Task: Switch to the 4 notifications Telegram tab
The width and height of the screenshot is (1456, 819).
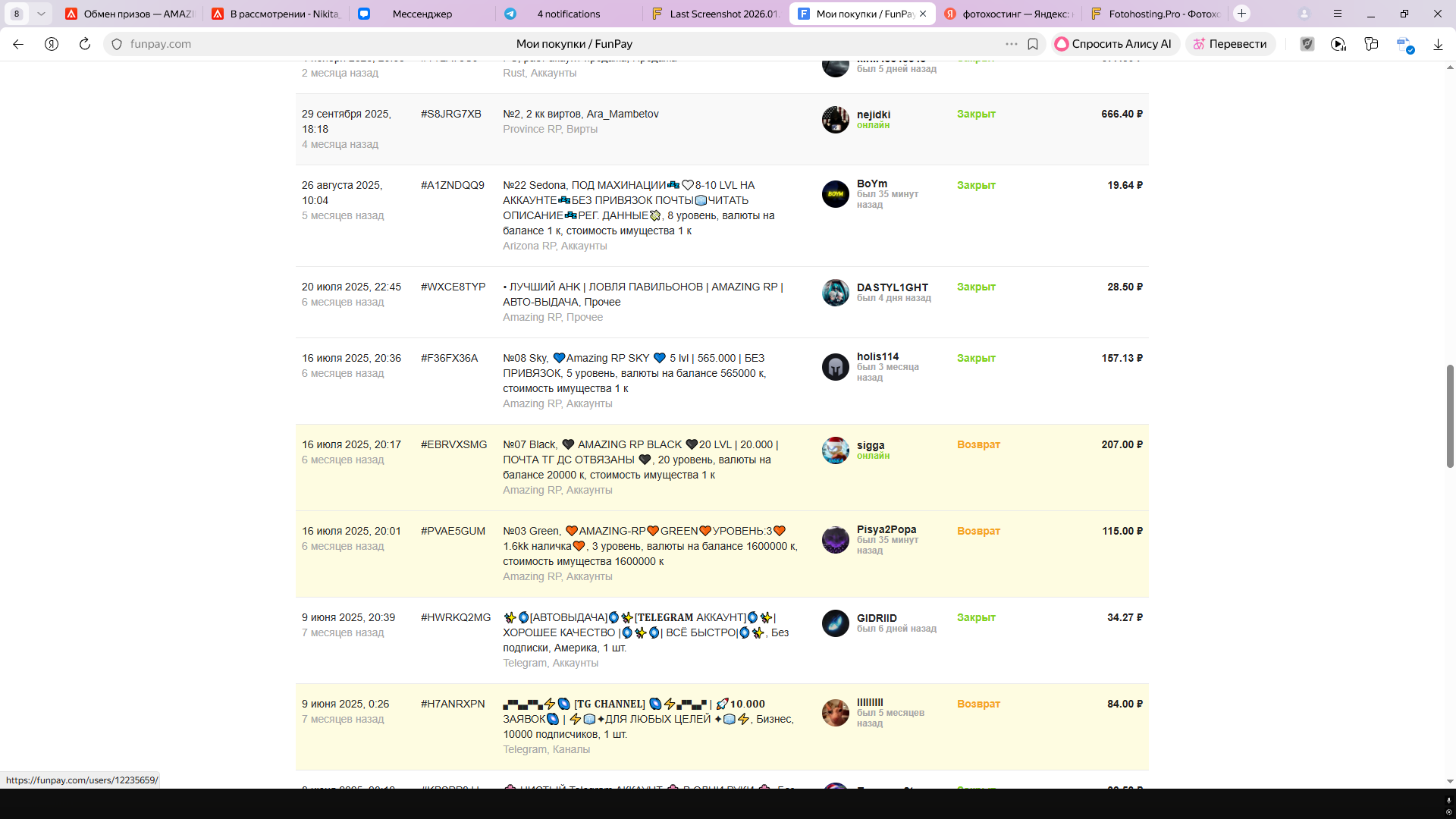Action: tap(568, 14)
